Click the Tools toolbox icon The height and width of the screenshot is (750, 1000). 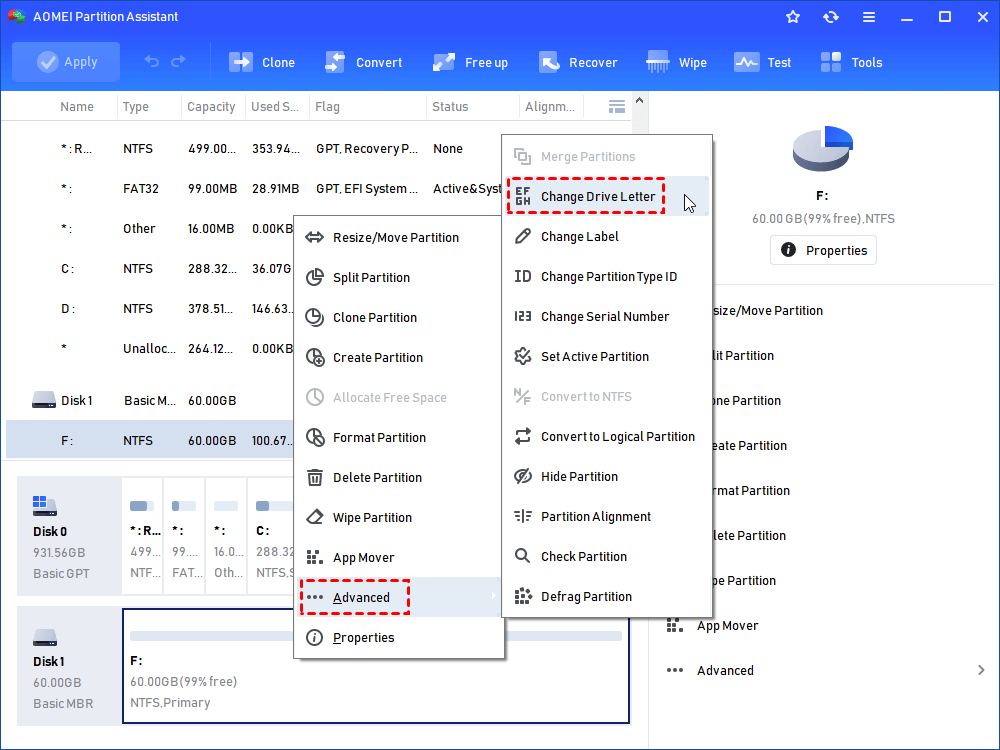click(831, 62)
